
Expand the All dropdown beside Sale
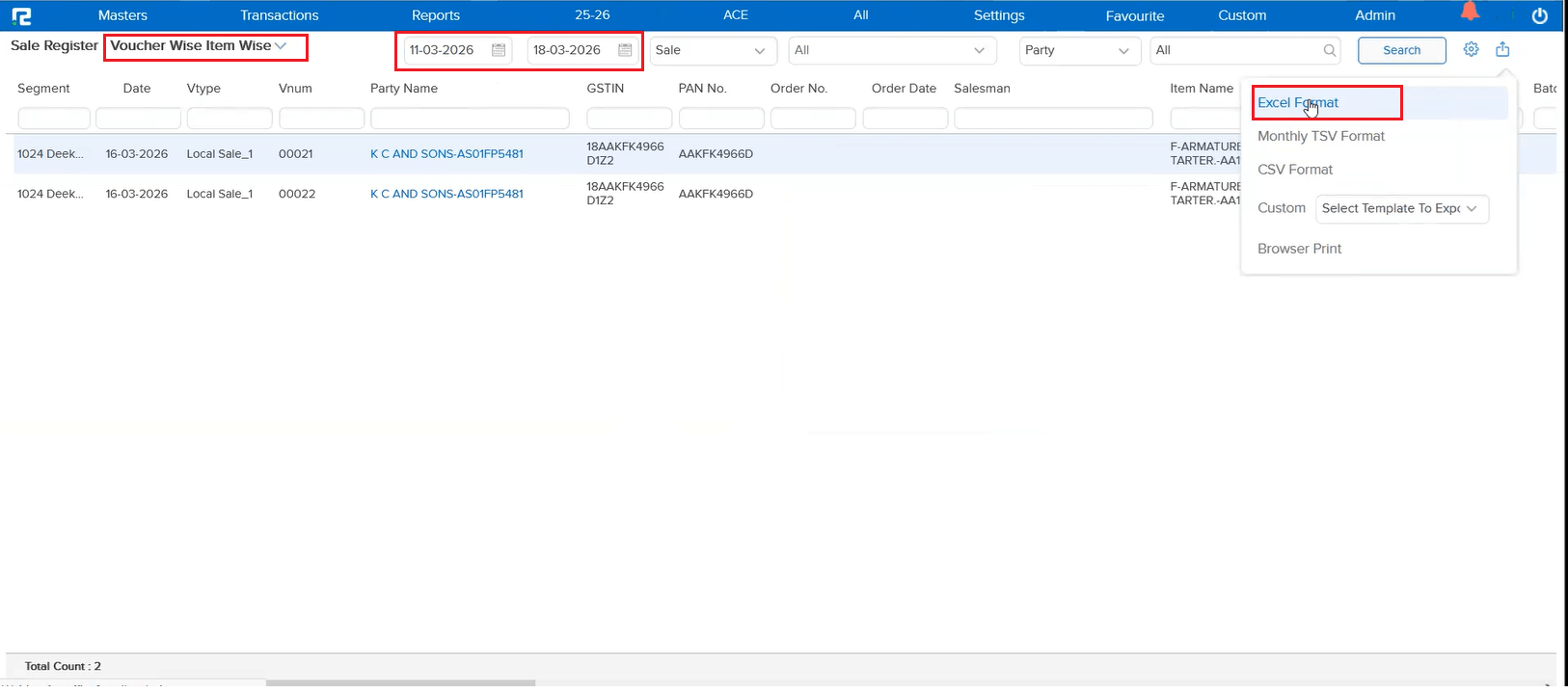coord(893,50)
